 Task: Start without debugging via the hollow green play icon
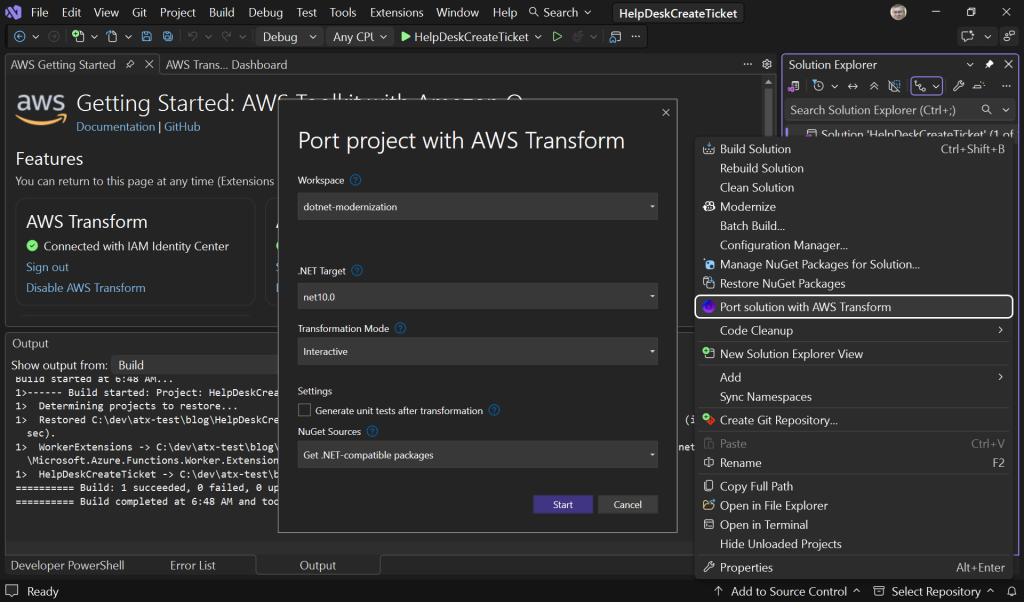pos(557,37)
